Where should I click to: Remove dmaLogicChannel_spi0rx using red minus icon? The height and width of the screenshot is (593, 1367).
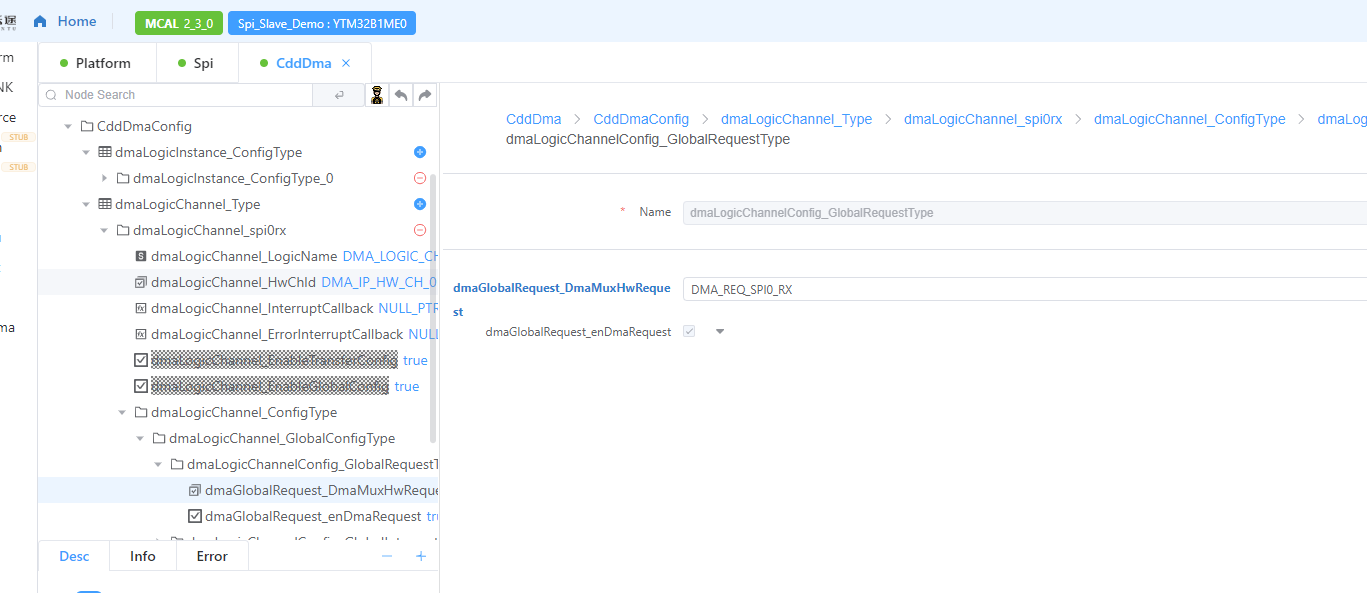[x=420, y=230]
